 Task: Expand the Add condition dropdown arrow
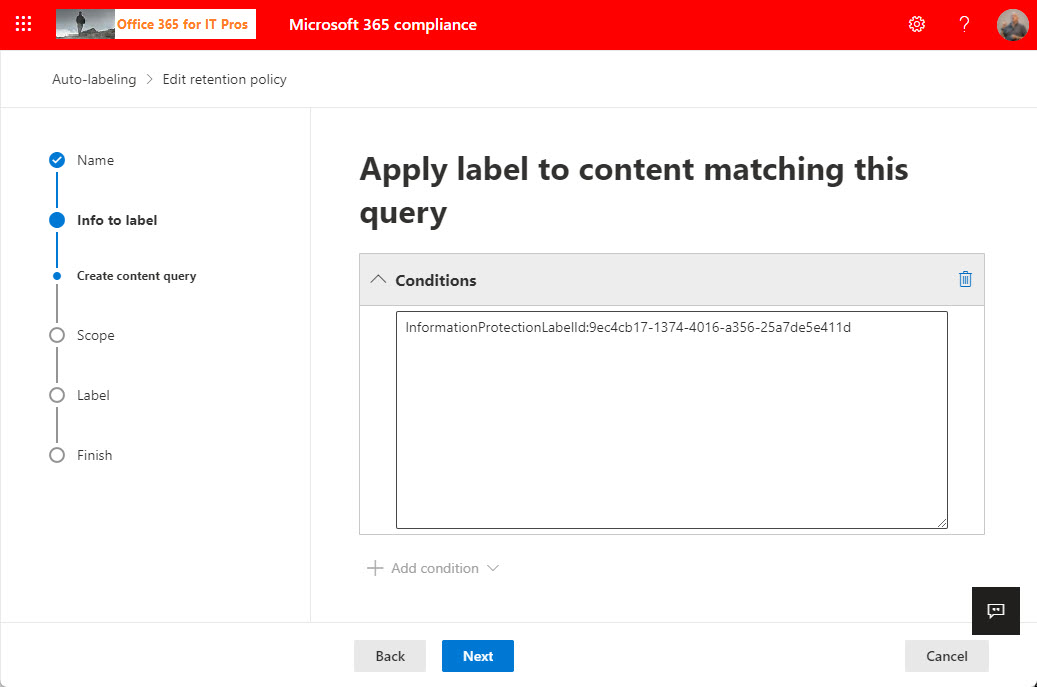(492, 568)
